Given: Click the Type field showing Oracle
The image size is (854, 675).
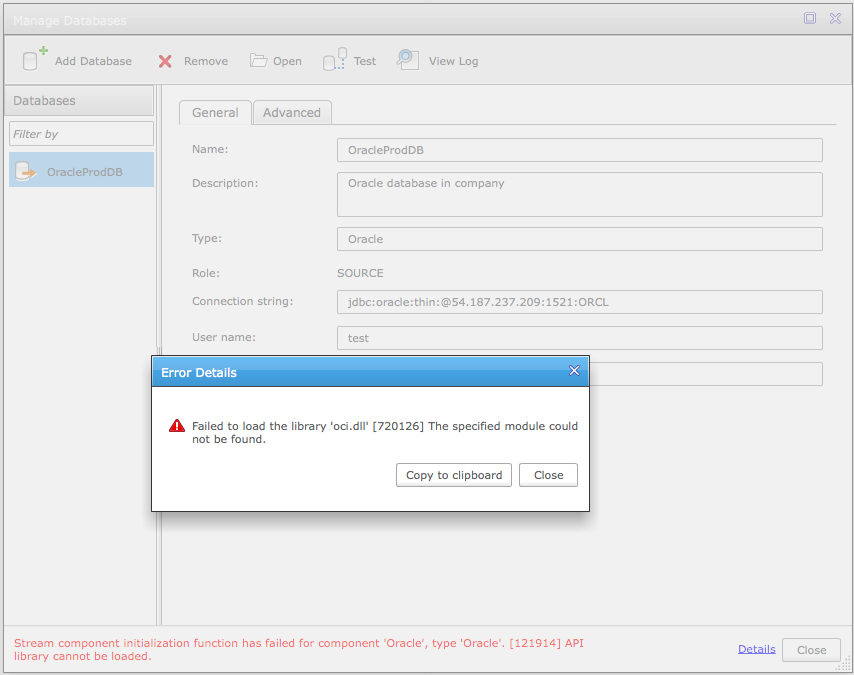Looking at the screenshot, I should pos(580,239).
